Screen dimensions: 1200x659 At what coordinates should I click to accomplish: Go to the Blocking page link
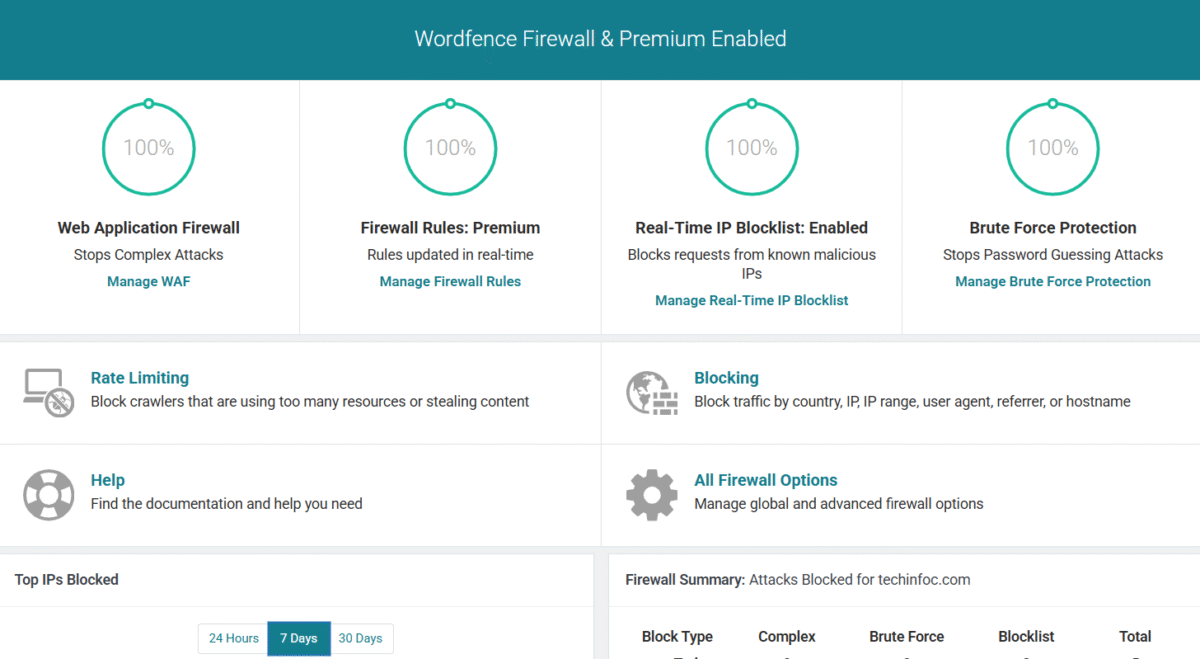click(x=726, y=378)
